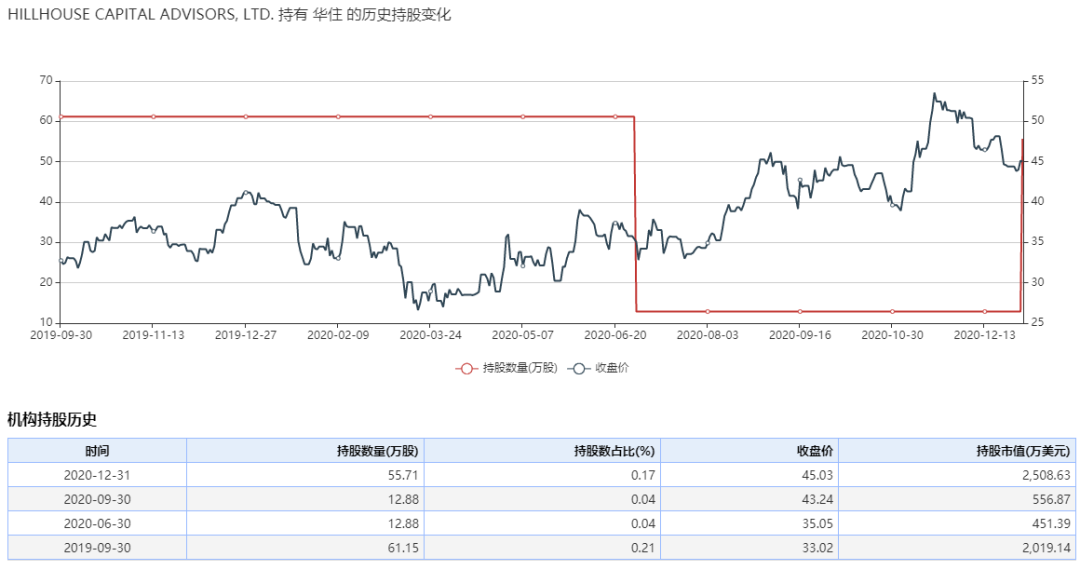Image resolution: width=1080 pixels, height=570 pixels.
Task: Click the 61.15 holdings value
Action: click(x=403, y=548)
